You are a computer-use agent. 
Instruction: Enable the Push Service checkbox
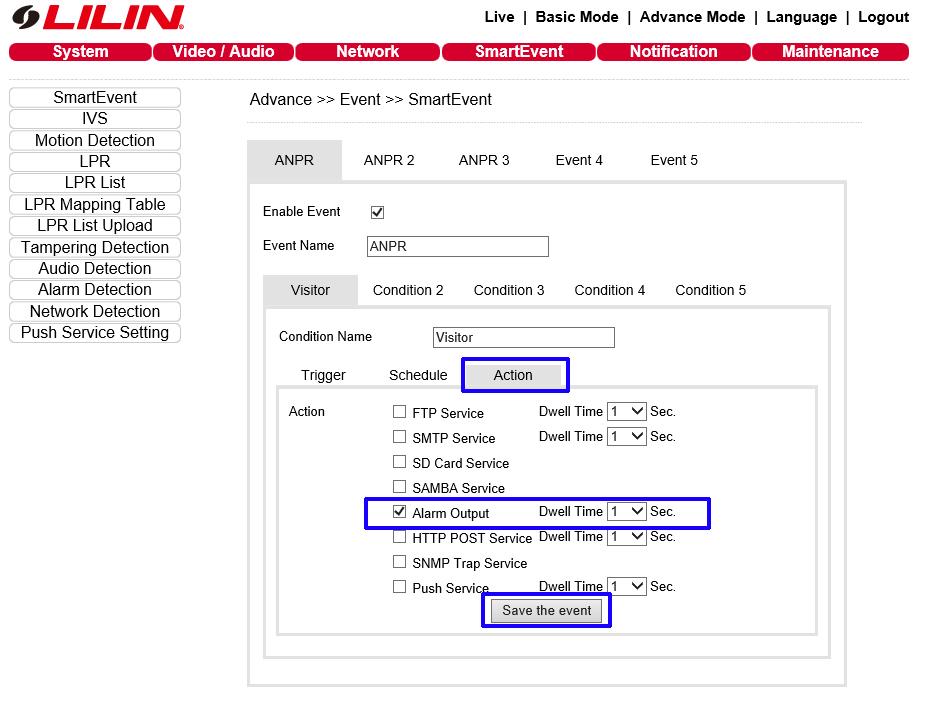click(x=400, y=587)
